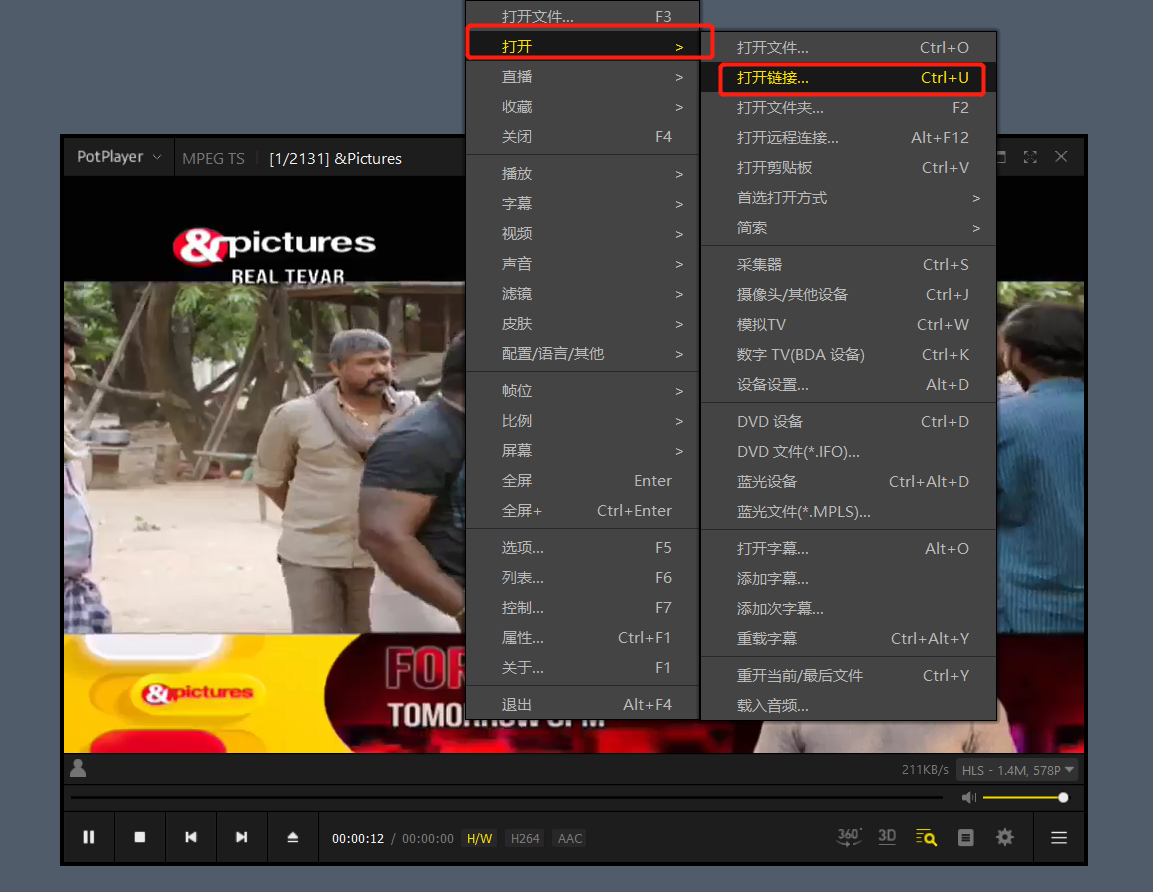Viewport: 1153px width, 892px height.
Task: Open the playlist search icon
Action: [926, 837]
